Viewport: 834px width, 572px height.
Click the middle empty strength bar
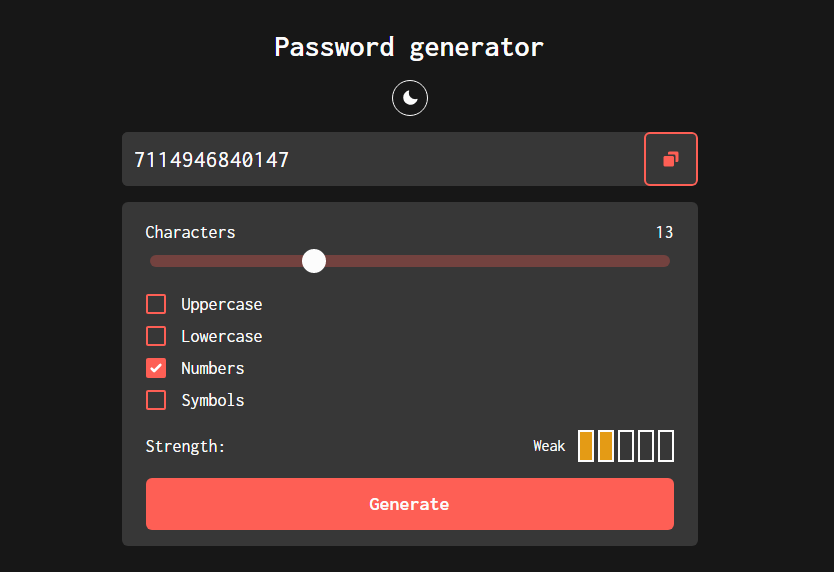click(646, 446)
